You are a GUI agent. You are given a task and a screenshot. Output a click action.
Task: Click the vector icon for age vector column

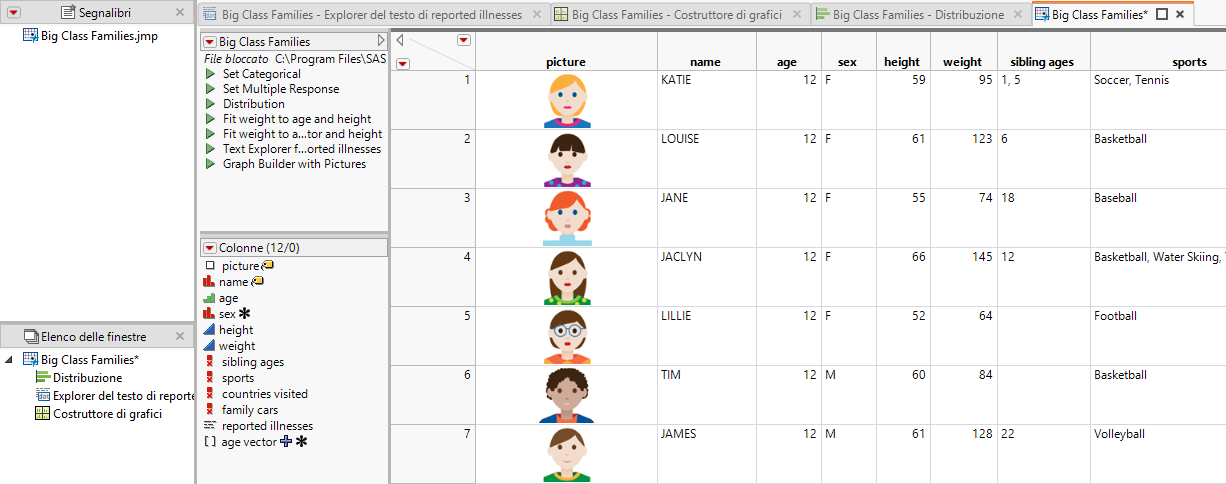(x=209, y=442)
